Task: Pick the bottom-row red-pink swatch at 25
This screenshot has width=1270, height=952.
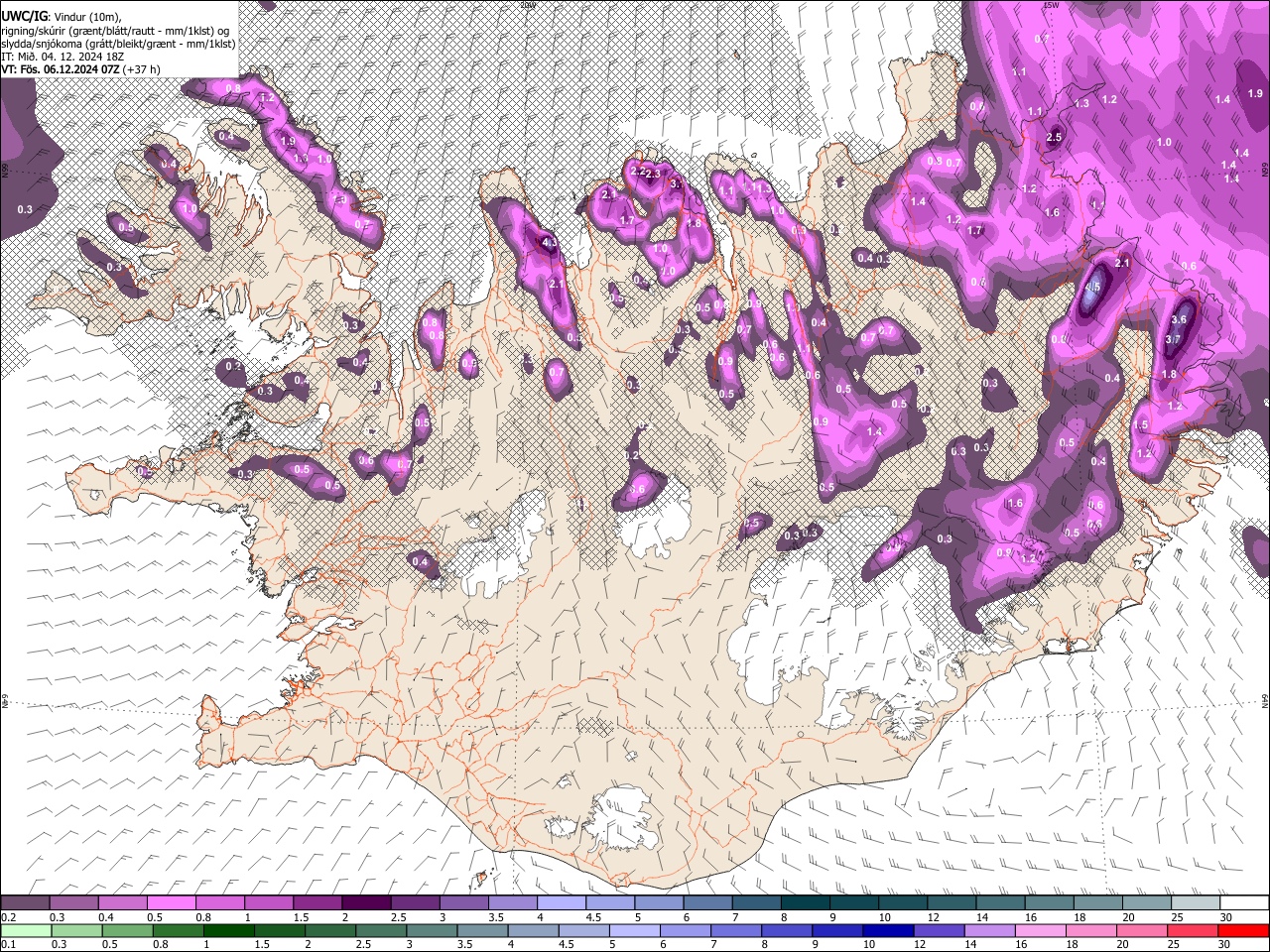Action: (1193, 930)
